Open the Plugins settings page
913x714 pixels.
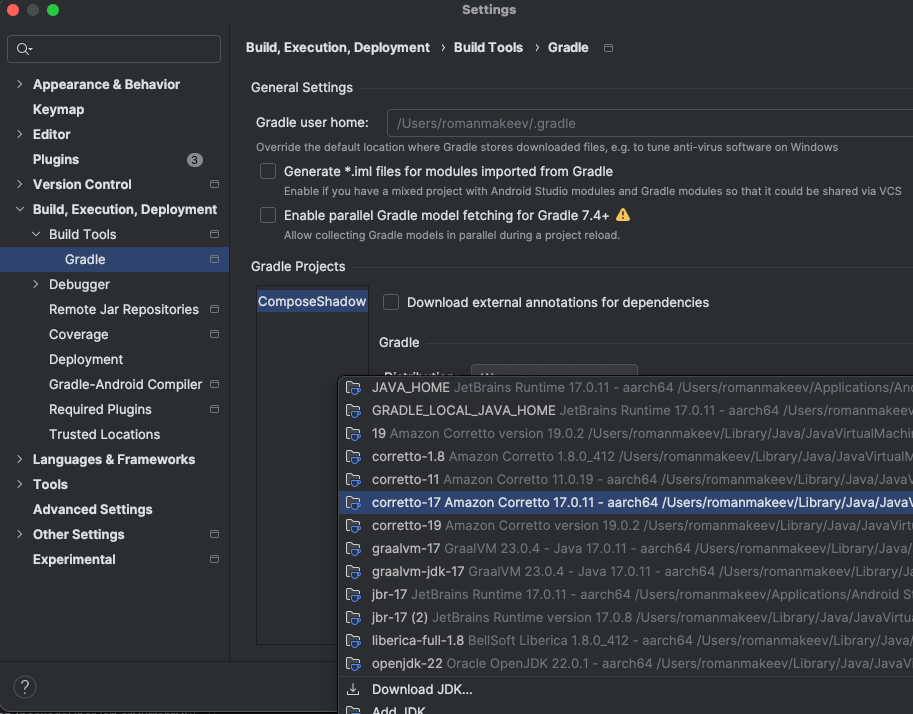pos(56,160)
